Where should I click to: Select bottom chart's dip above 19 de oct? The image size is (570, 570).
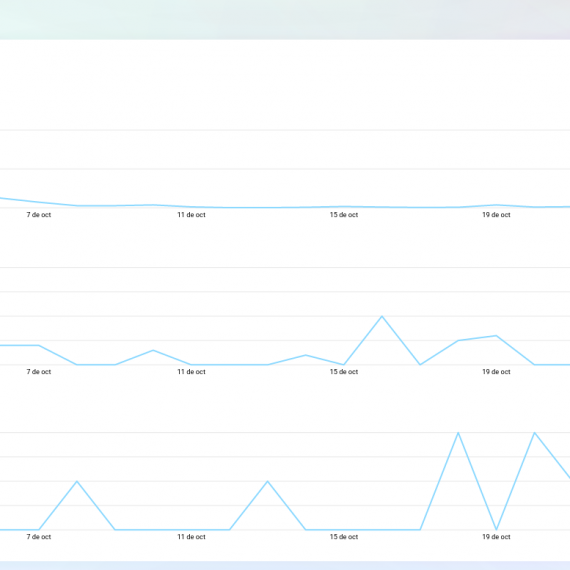496,529
